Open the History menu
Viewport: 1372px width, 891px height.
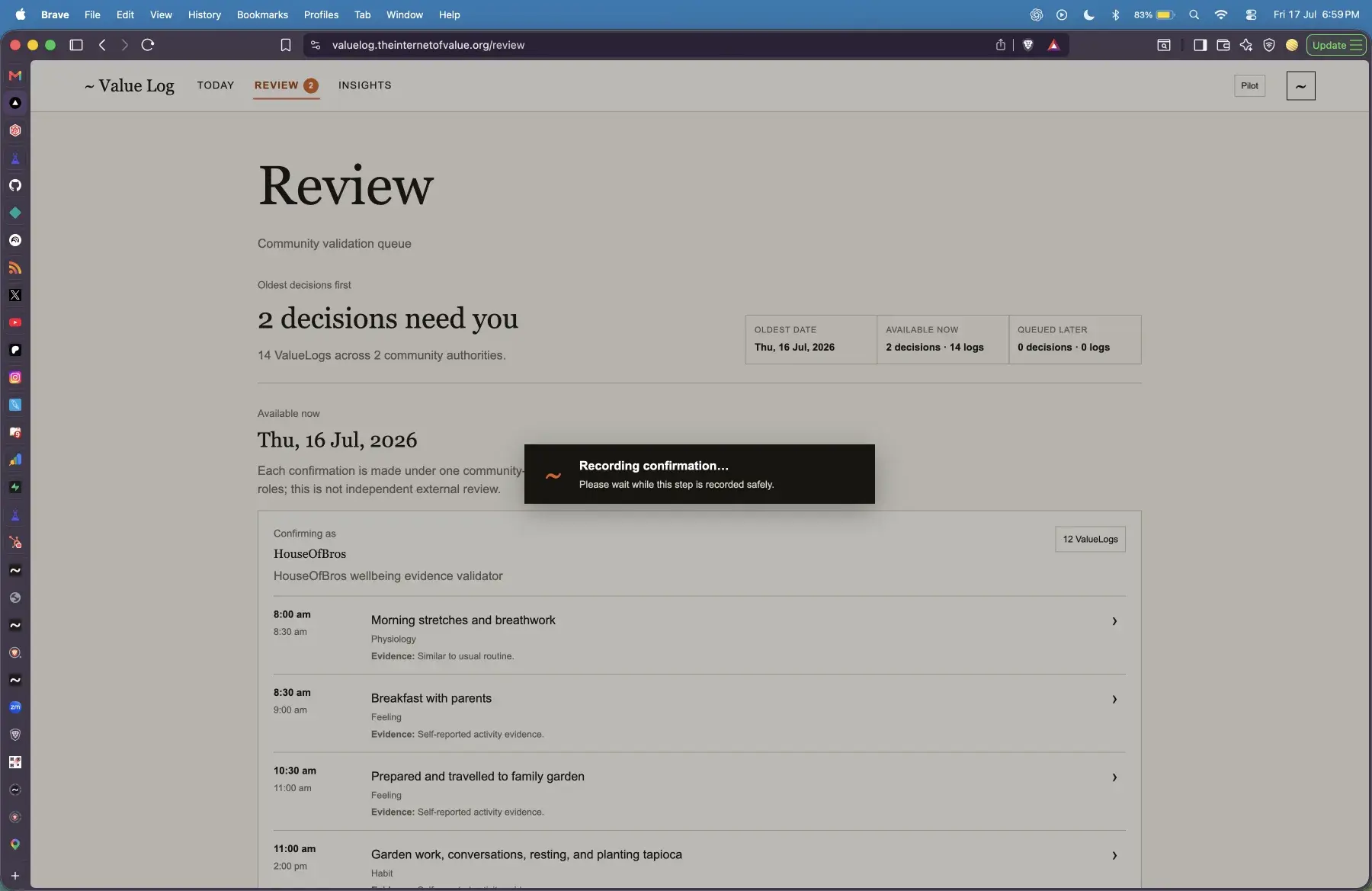tap(204, 14)
